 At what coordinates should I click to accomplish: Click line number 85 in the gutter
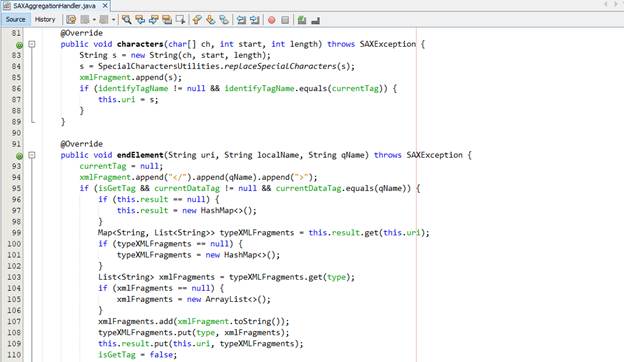click(x=16, y=78)
